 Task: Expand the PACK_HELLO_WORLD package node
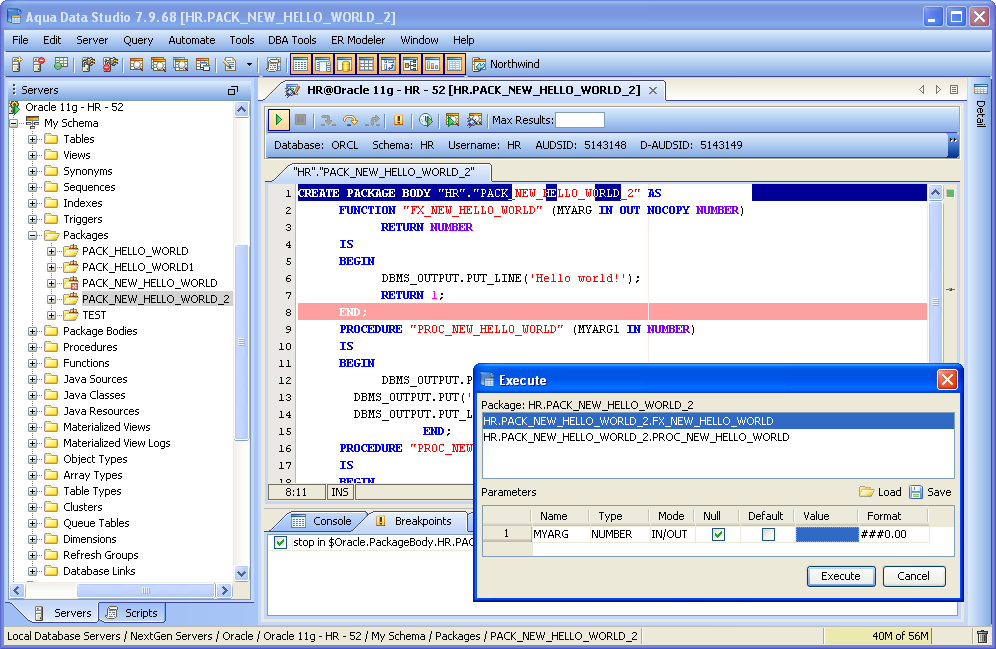pos(52,251)
